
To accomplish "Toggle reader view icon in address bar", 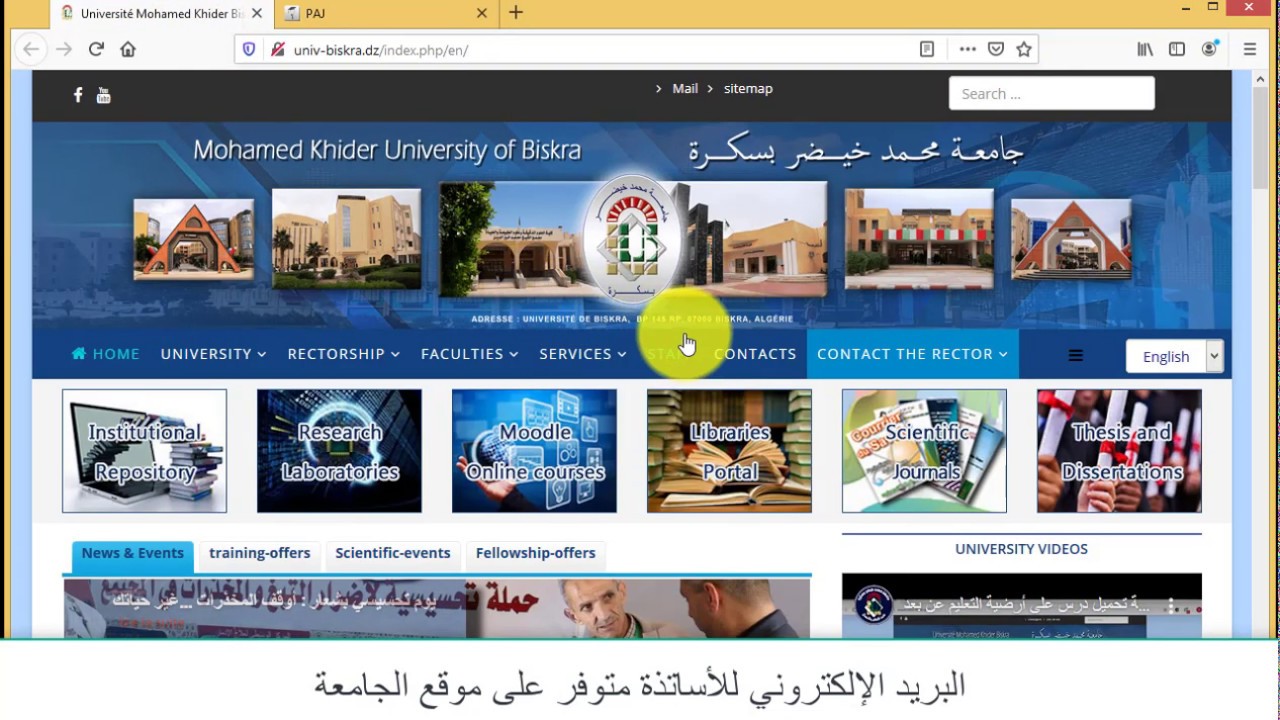I will click(x=927, y=49).
